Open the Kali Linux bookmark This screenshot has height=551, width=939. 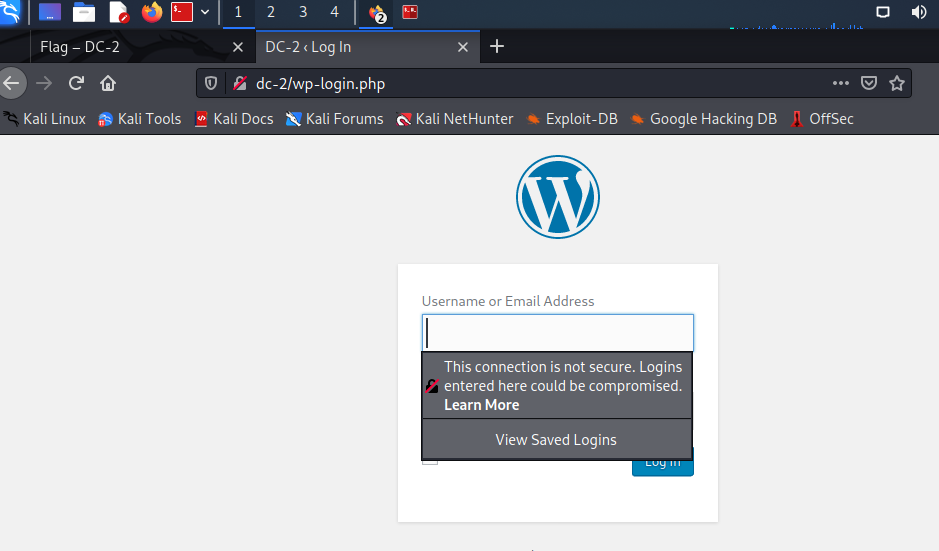[45, 119]
